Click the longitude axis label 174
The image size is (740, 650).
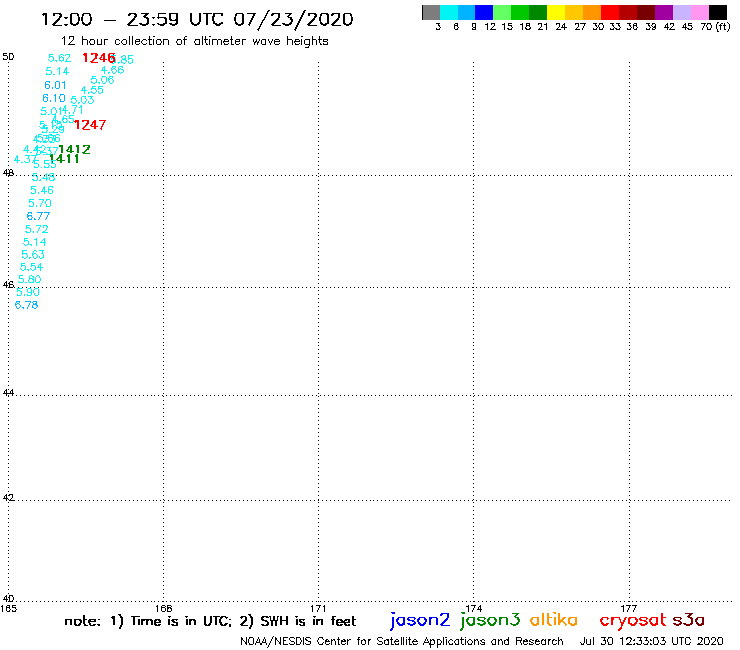tap(473, 608)
